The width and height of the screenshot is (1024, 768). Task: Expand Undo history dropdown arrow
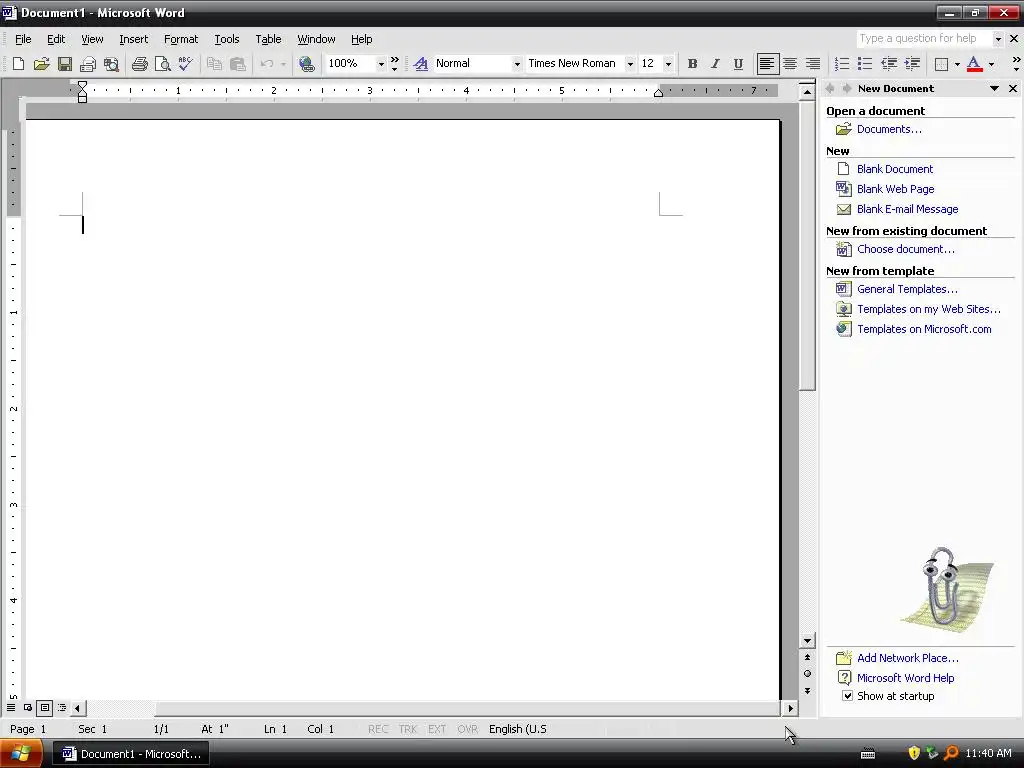(x=283, y=64)
